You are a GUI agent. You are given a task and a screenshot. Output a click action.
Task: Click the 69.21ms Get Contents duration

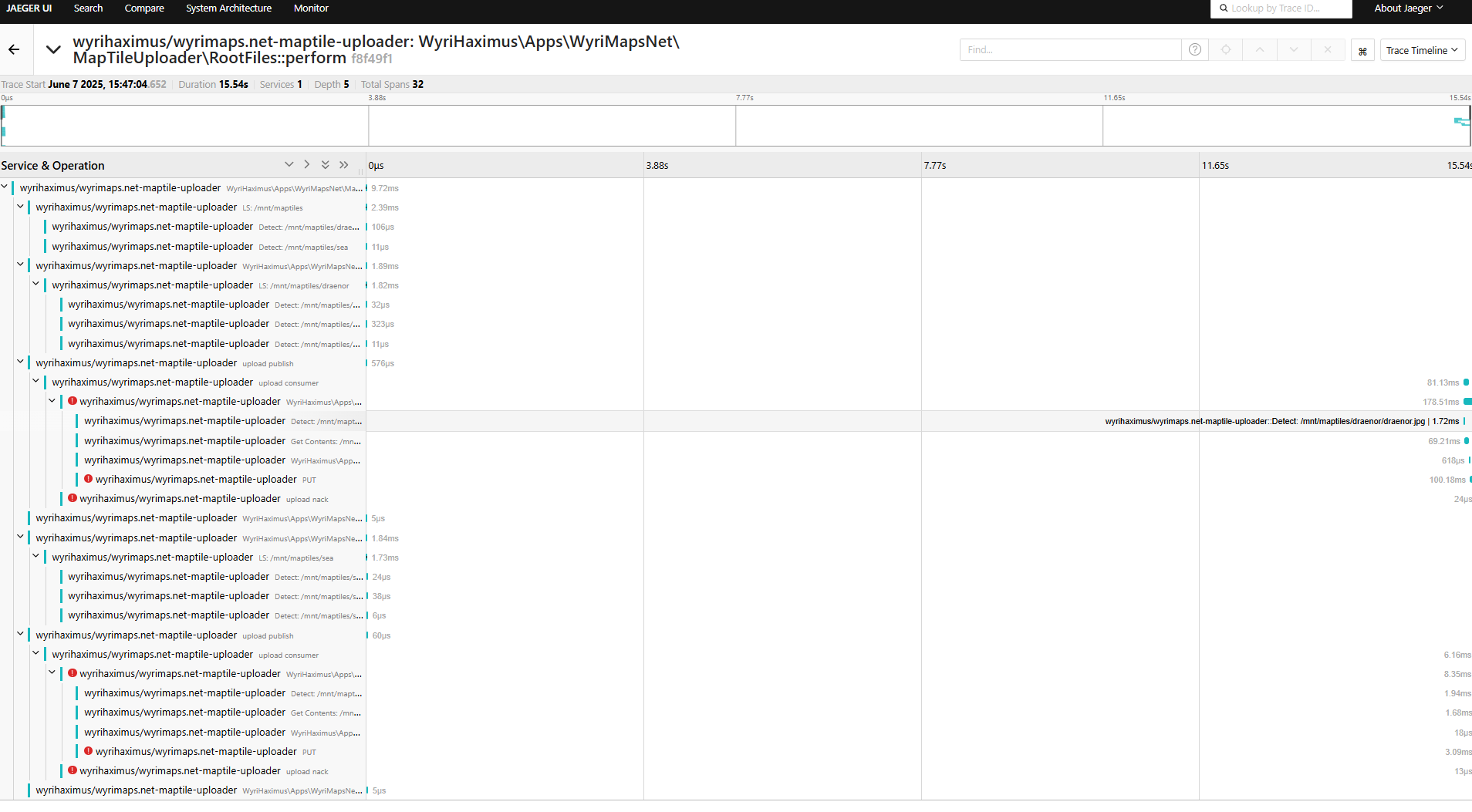[1444, 441]
